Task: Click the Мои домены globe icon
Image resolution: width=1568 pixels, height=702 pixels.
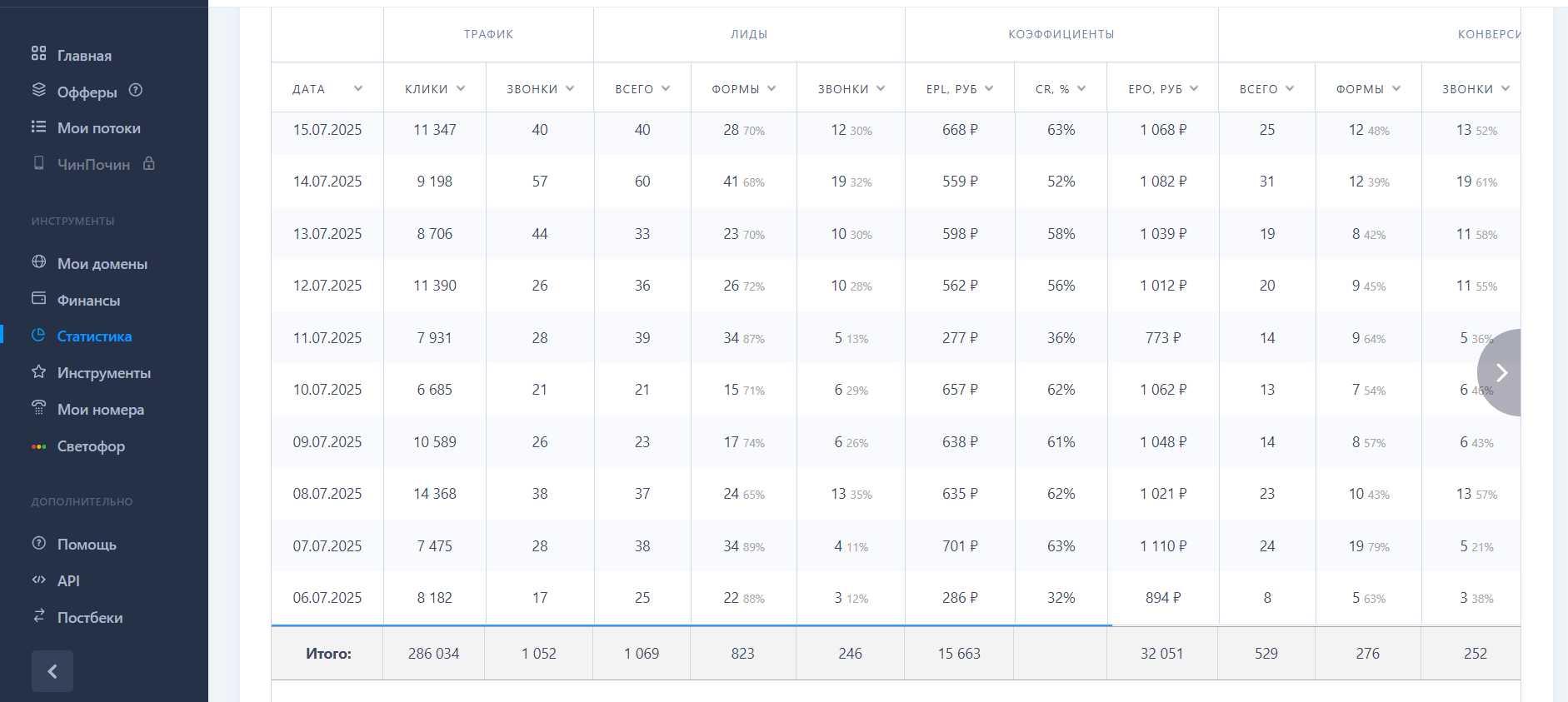Action: click(x=38, y=262)
